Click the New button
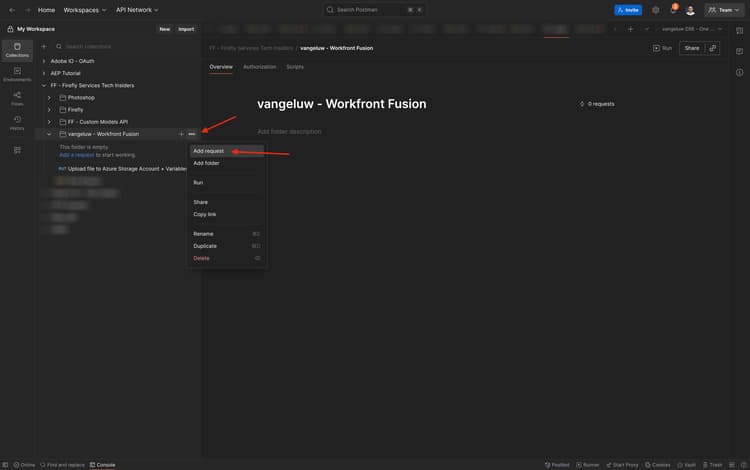Image resolution: width=750 pixels, height=470 pixels. 165,29
